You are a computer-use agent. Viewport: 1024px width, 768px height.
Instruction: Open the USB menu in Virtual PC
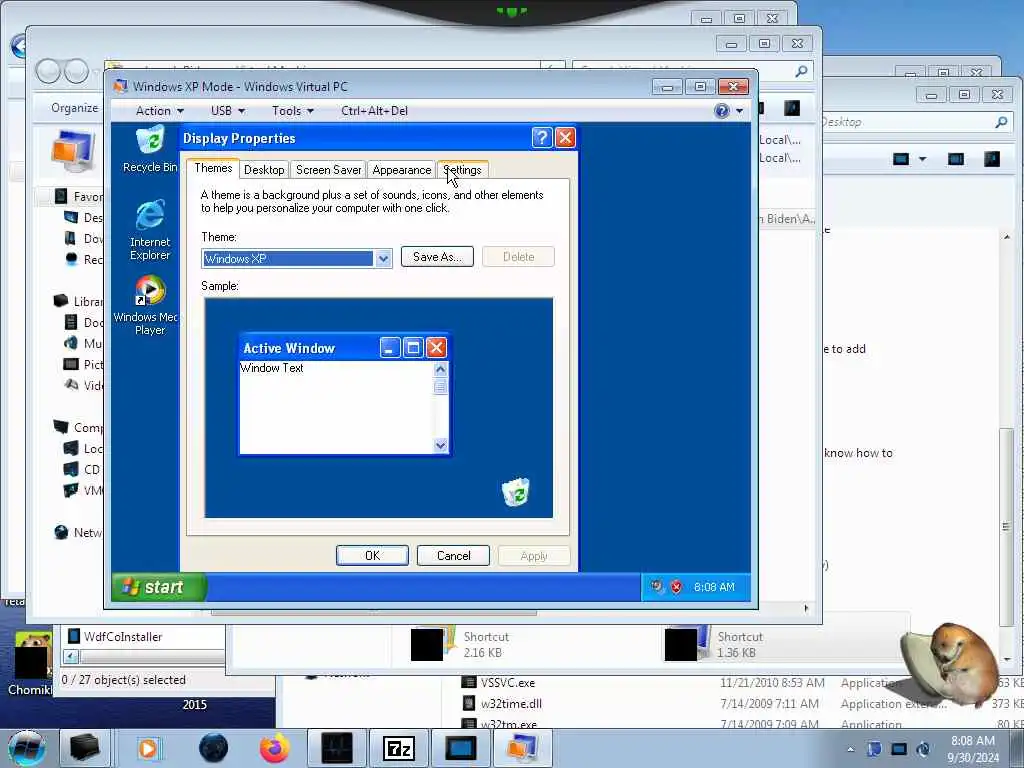coord(227,111)
